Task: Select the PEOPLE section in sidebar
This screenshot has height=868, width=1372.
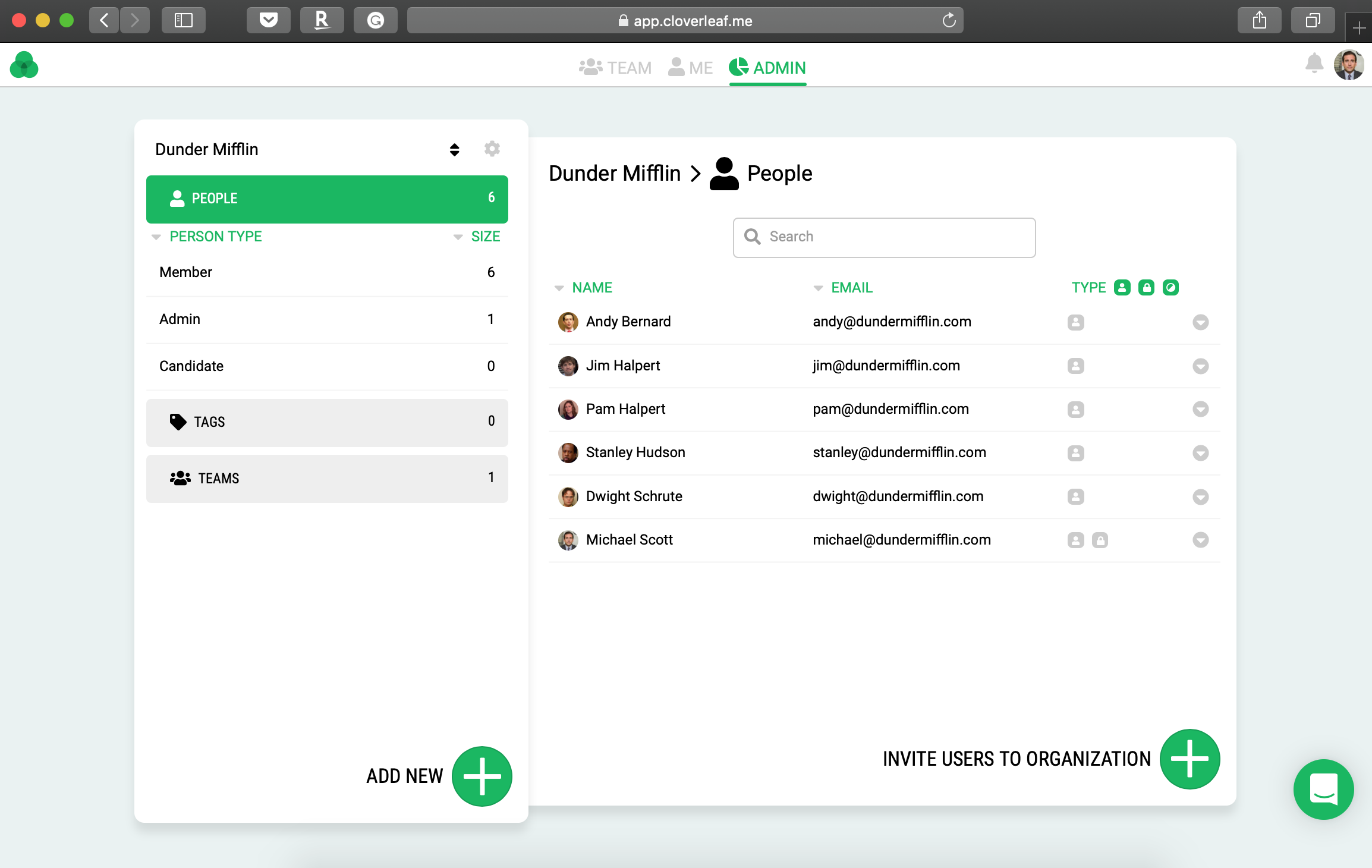Action: 327,199
